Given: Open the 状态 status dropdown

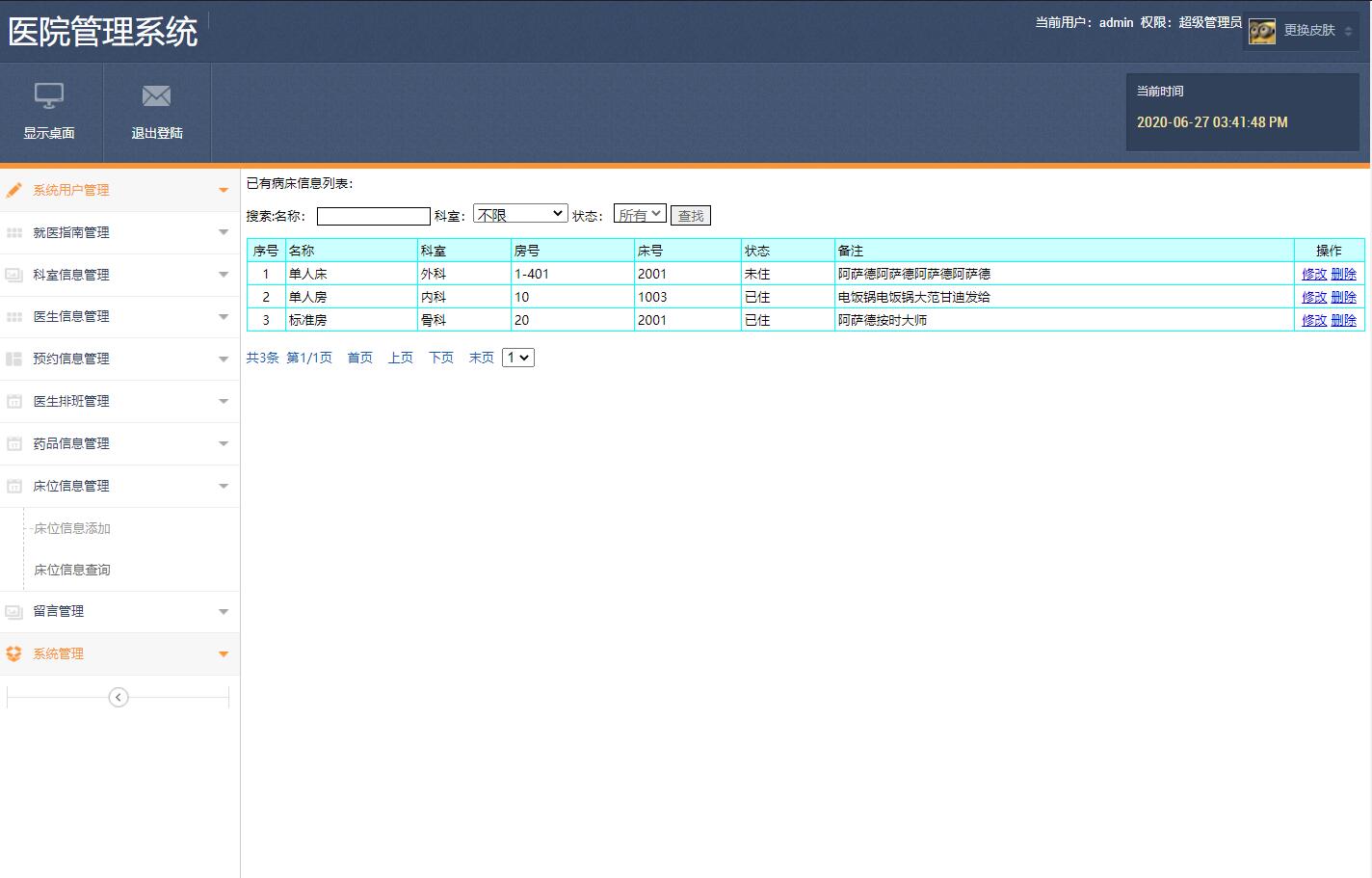Looking at the screenshot, I should (x=640, y=213).
